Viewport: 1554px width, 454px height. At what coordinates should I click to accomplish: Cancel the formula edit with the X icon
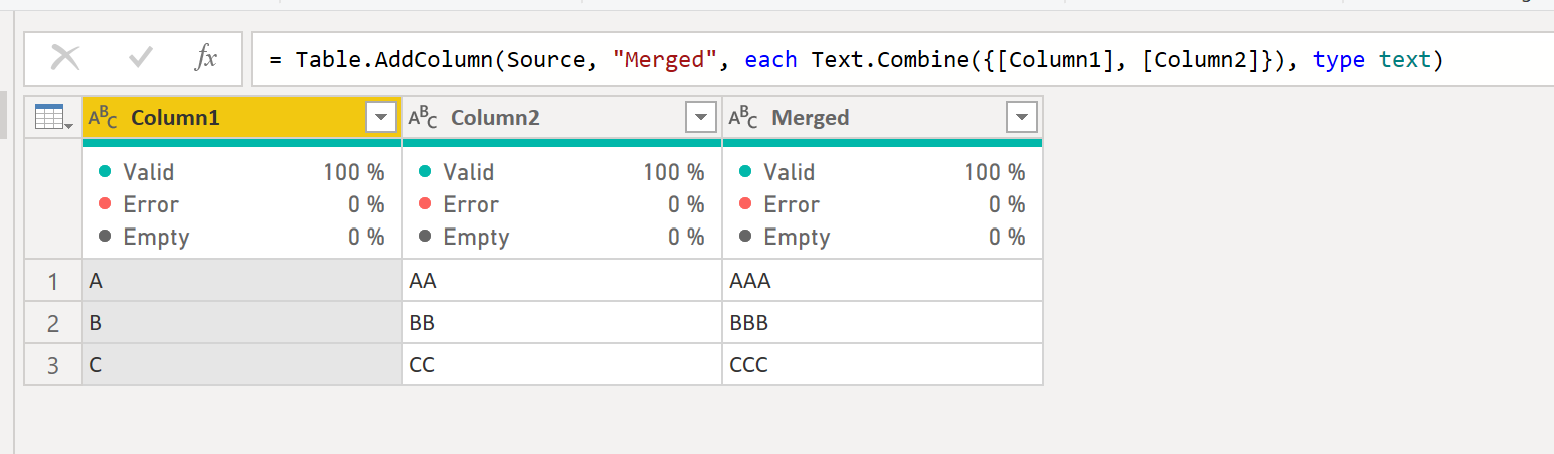[x=65, y=58]
